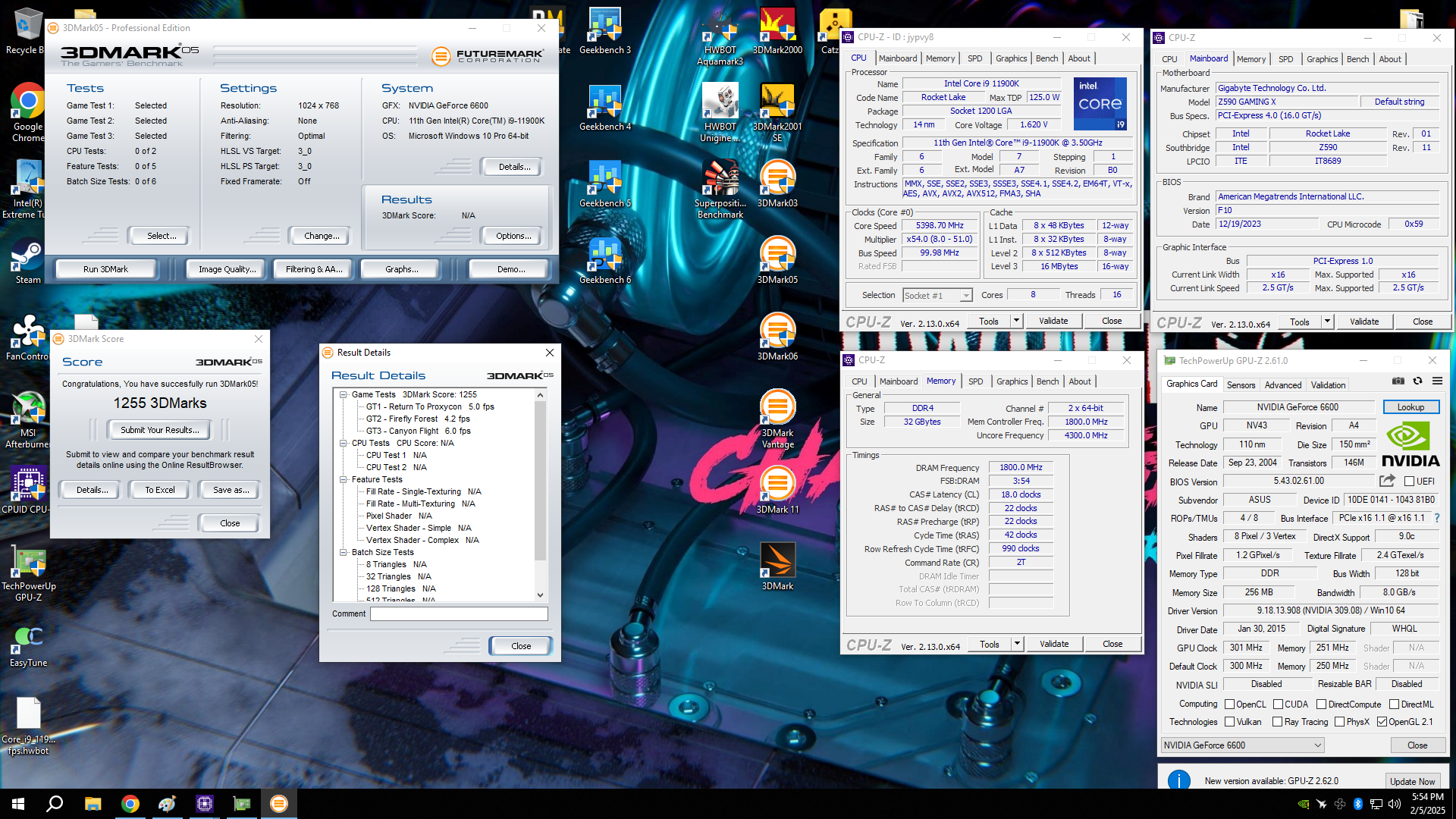Toggle the OpenGL 2.1 checkbox in GPU-Z
This screenshot has width=1456, height=819.
(1382, 722)
